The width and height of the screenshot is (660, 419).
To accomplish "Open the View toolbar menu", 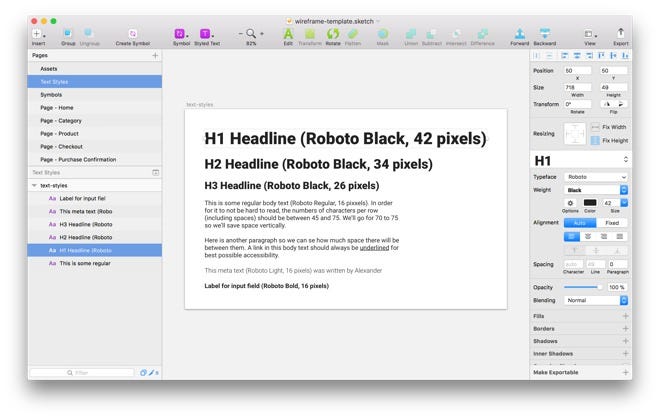I will click(x=590, y=34).
